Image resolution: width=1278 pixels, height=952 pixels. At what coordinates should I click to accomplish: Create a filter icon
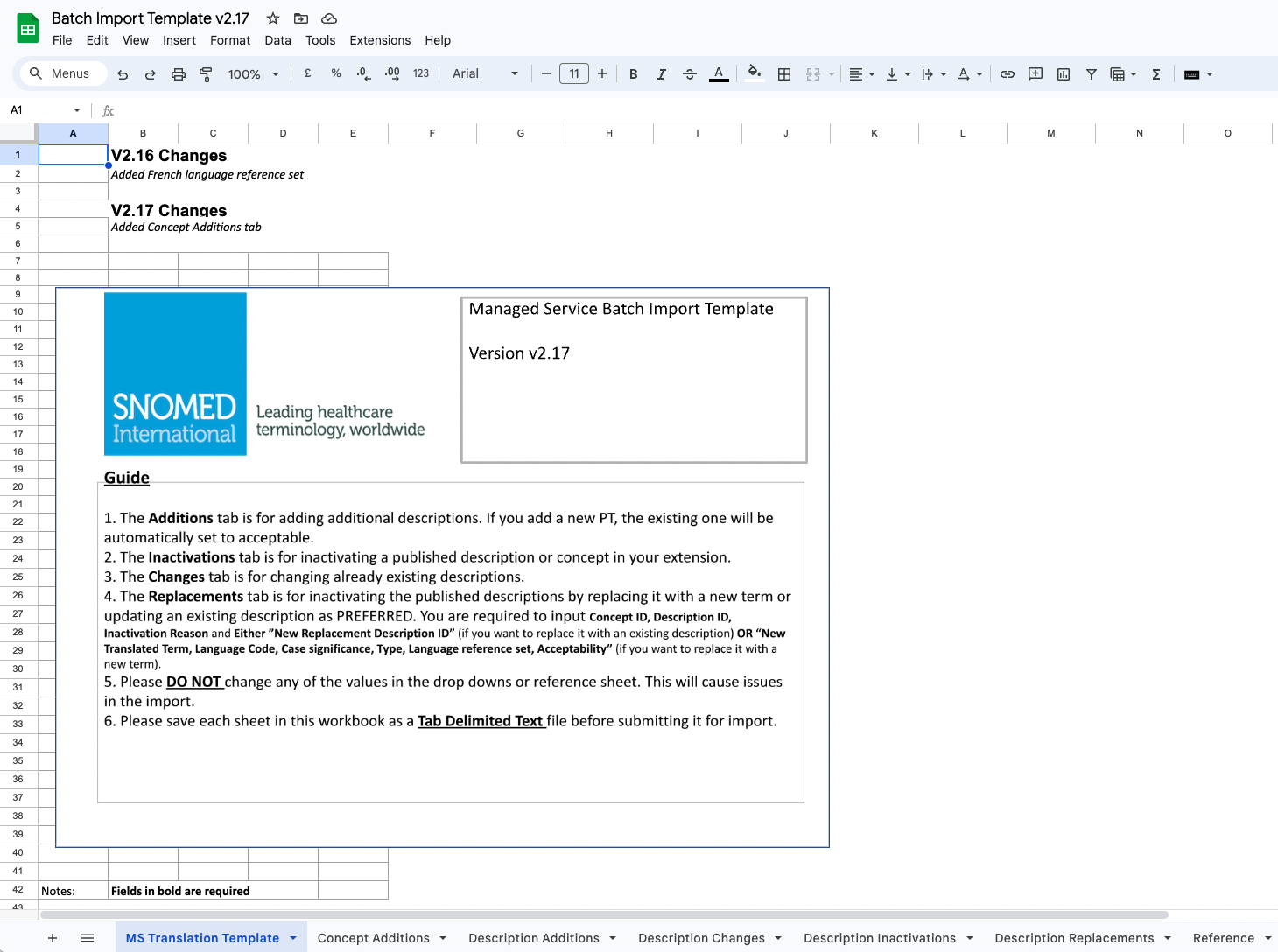1092,74
